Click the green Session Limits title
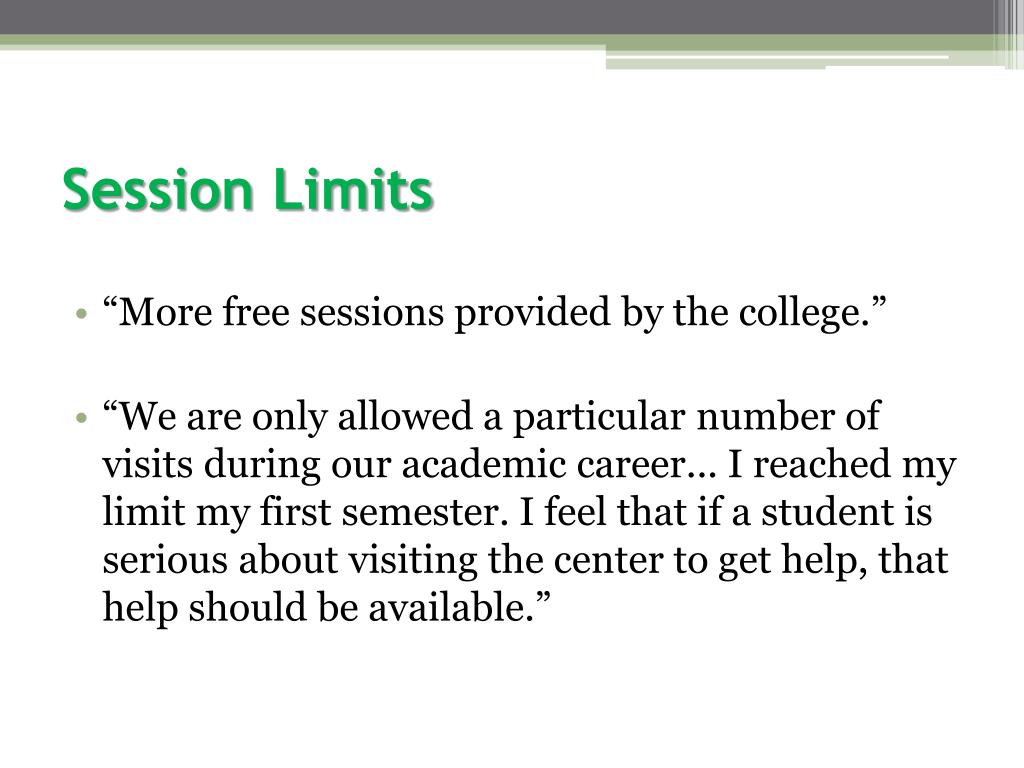The width and height of the screenshot is (1024, 768). pyautogui.click(x=248, y=190)
